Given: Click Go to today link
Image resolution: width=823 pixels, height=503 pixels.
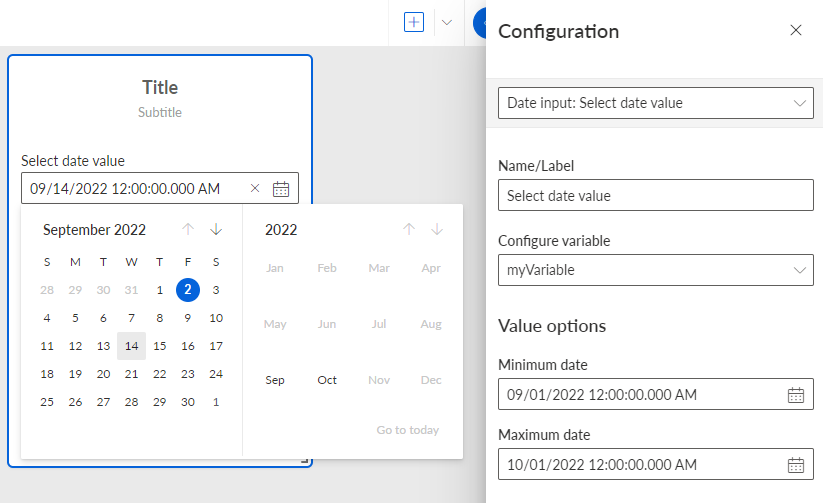Looking at the screenshot, I should click(x=407, y=430).
